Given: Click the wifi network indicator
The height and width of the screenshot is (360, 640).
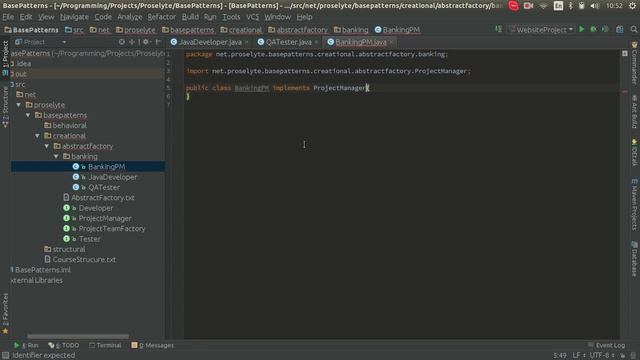Looking at the screenshot, I should [543, 6].
